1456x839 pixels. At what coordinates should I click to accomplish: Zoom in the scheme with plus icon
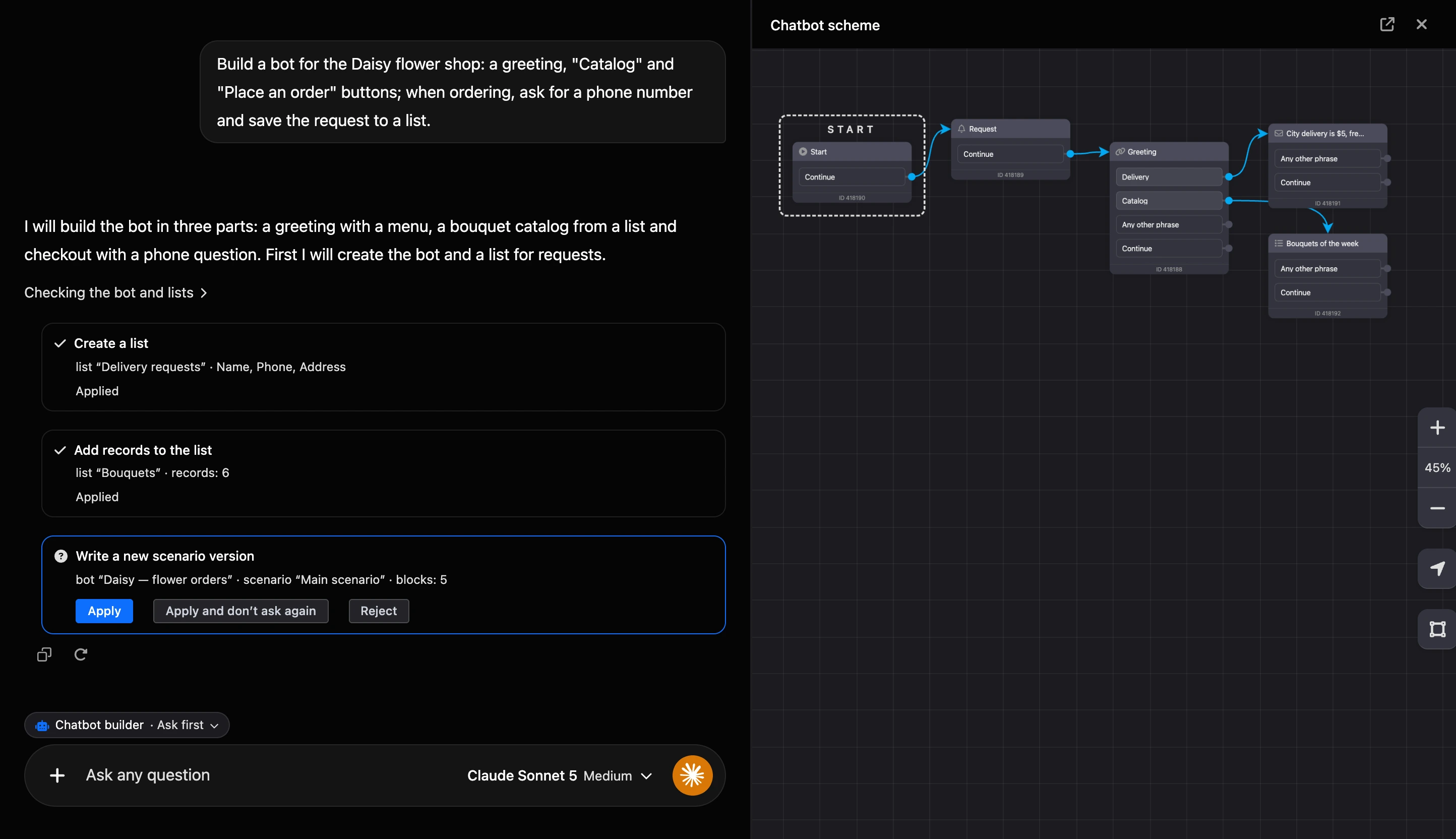pyautogui.click(x=1437, y=428)
